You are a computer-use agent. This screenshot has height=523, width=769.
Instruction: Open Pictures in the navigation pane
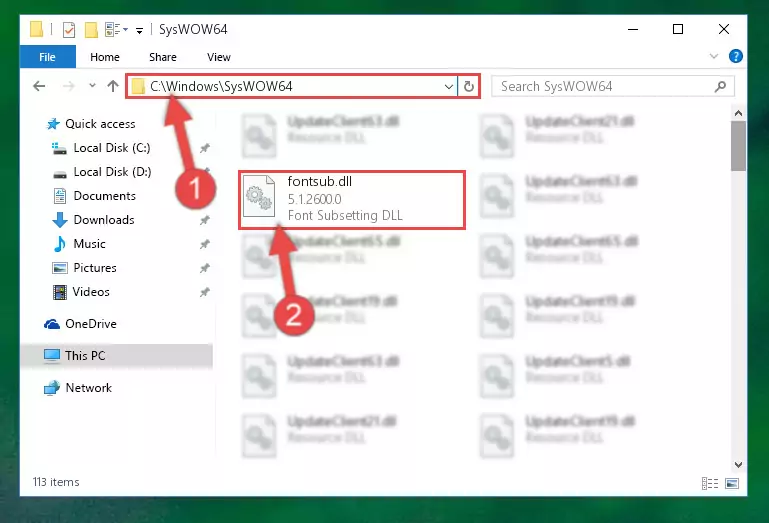click(x=95, y=268)
